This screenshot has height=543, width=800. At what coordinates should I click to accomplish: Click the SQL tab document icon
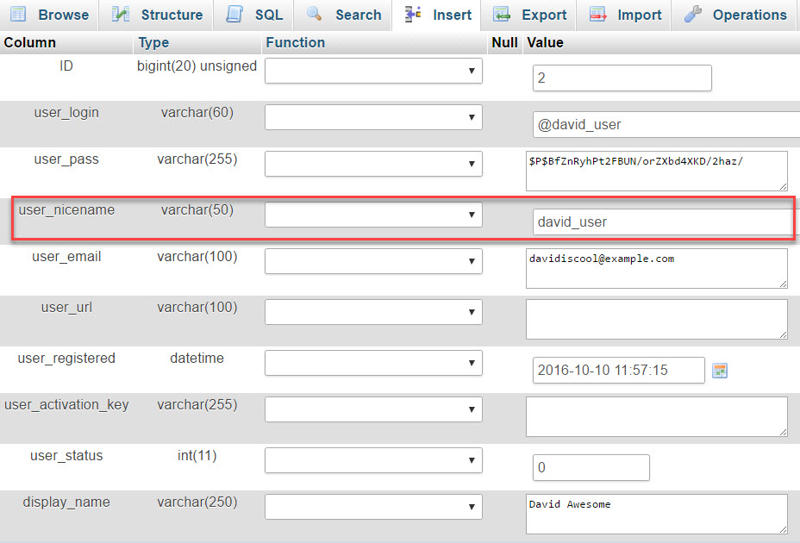pyautogui.click(x=235, y=14)
